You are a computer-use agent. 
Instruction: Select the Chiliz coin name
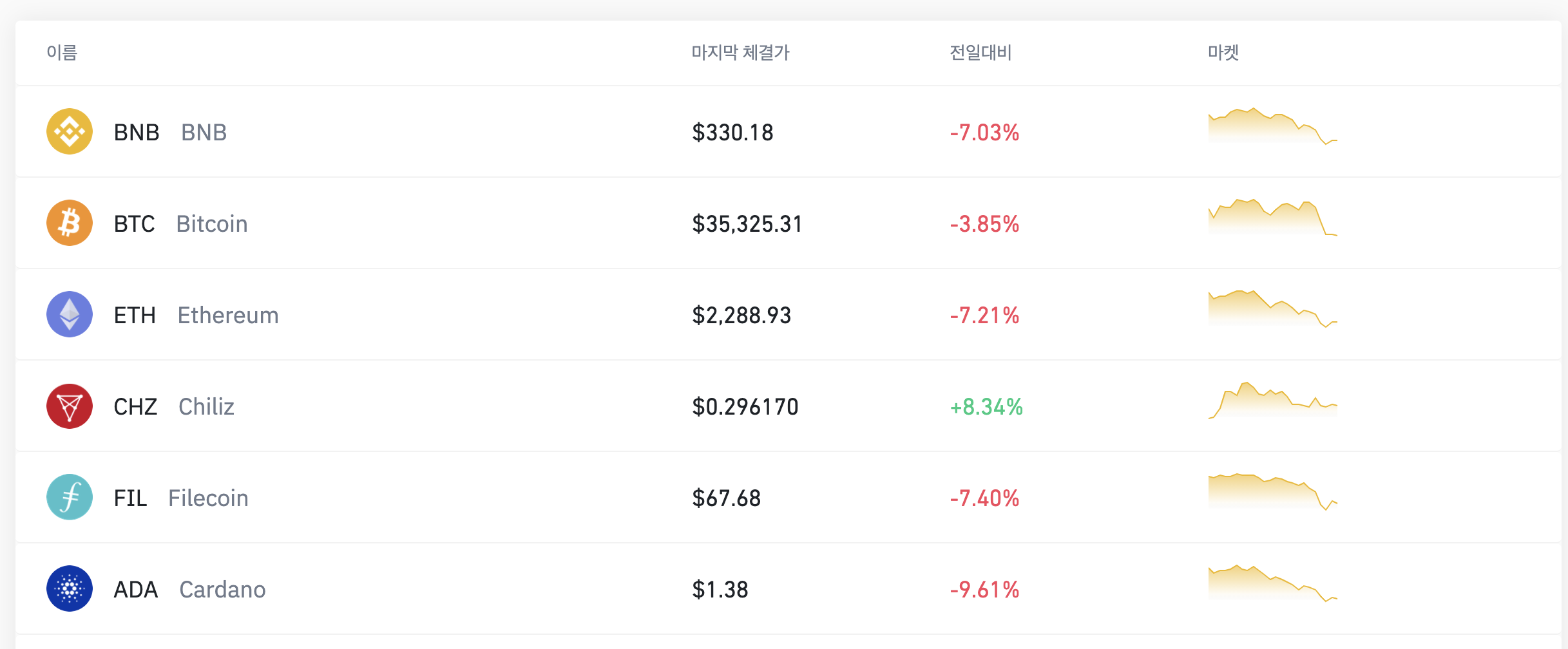[x=206, y=406]
